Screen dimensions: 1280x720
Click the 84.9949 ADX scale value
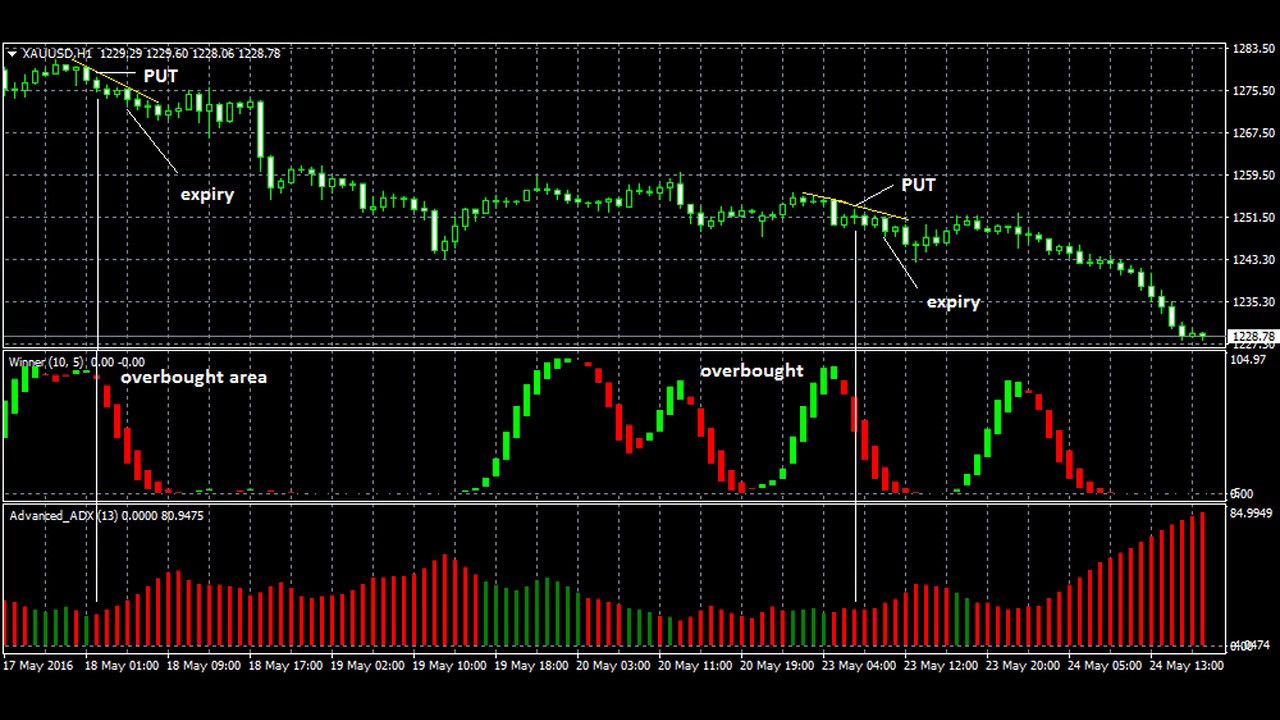tap(1251, 513)
